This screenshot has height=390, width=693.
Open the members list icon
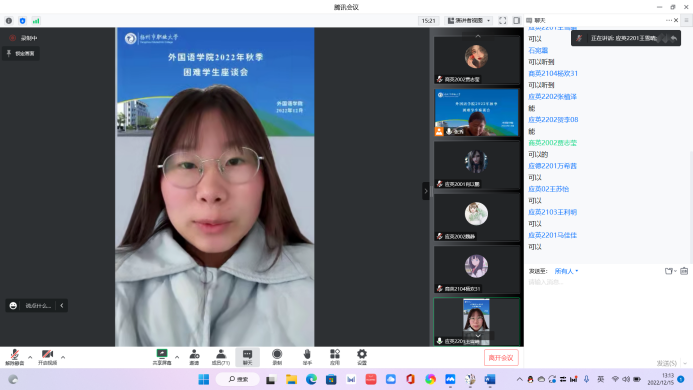pos(221,357)
